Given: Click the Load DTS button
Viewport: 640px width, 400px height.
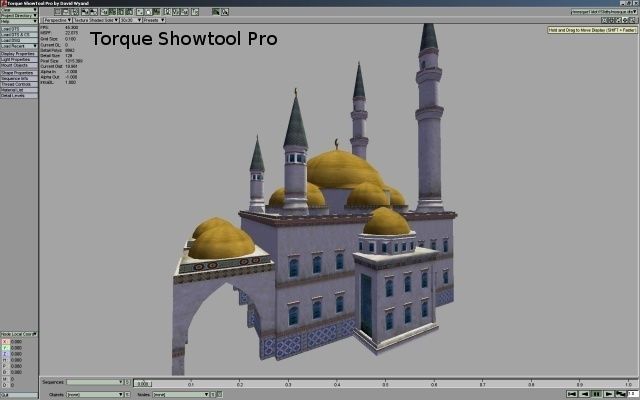Looking at the screenshot, I should (x=19, y=29).
